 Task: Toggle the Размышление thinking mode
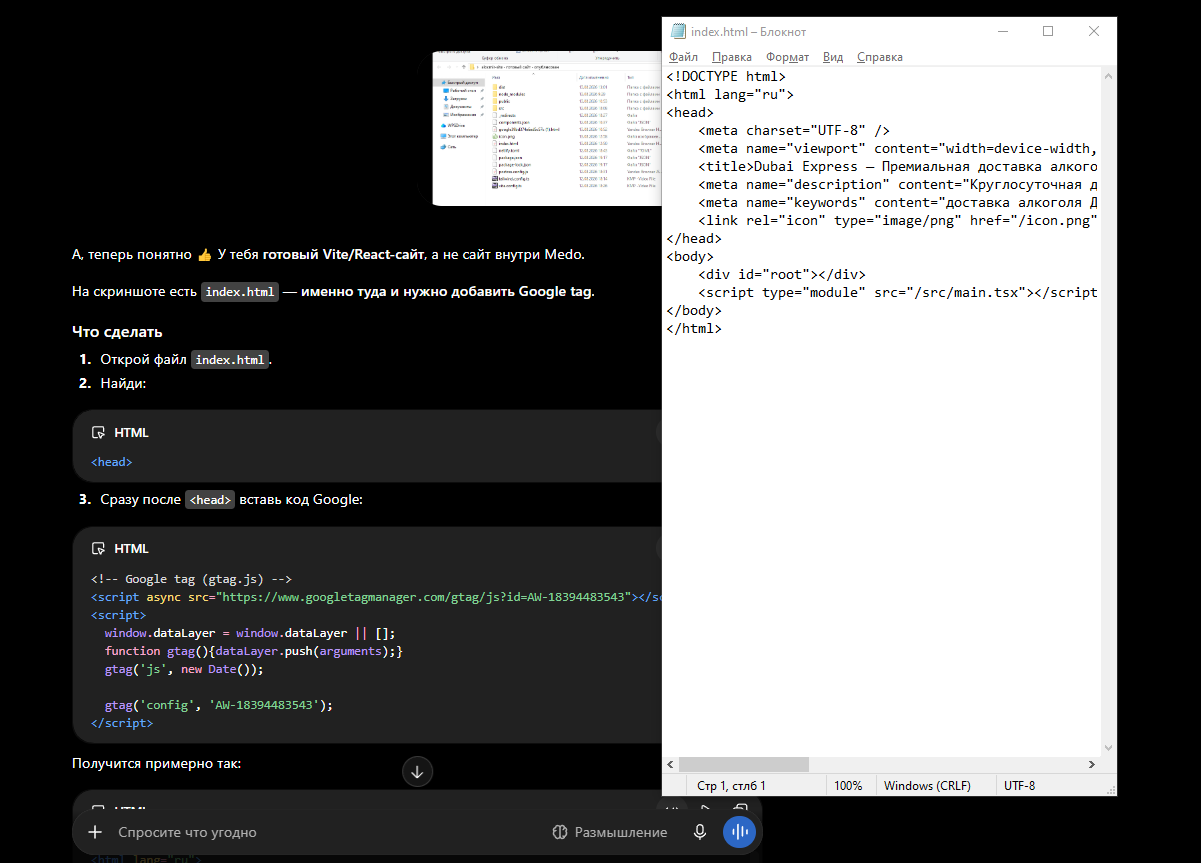click(x=609, y=832)
